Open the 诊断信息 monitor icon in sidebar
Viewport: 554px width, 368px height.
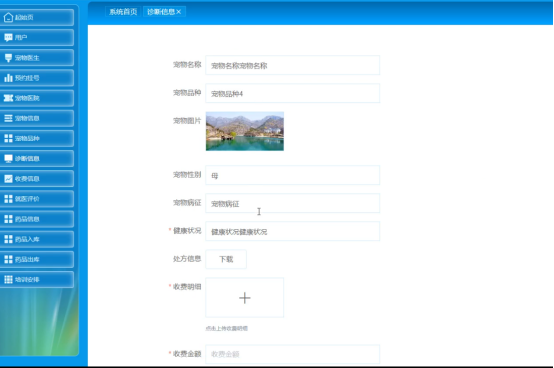point(8,159)
